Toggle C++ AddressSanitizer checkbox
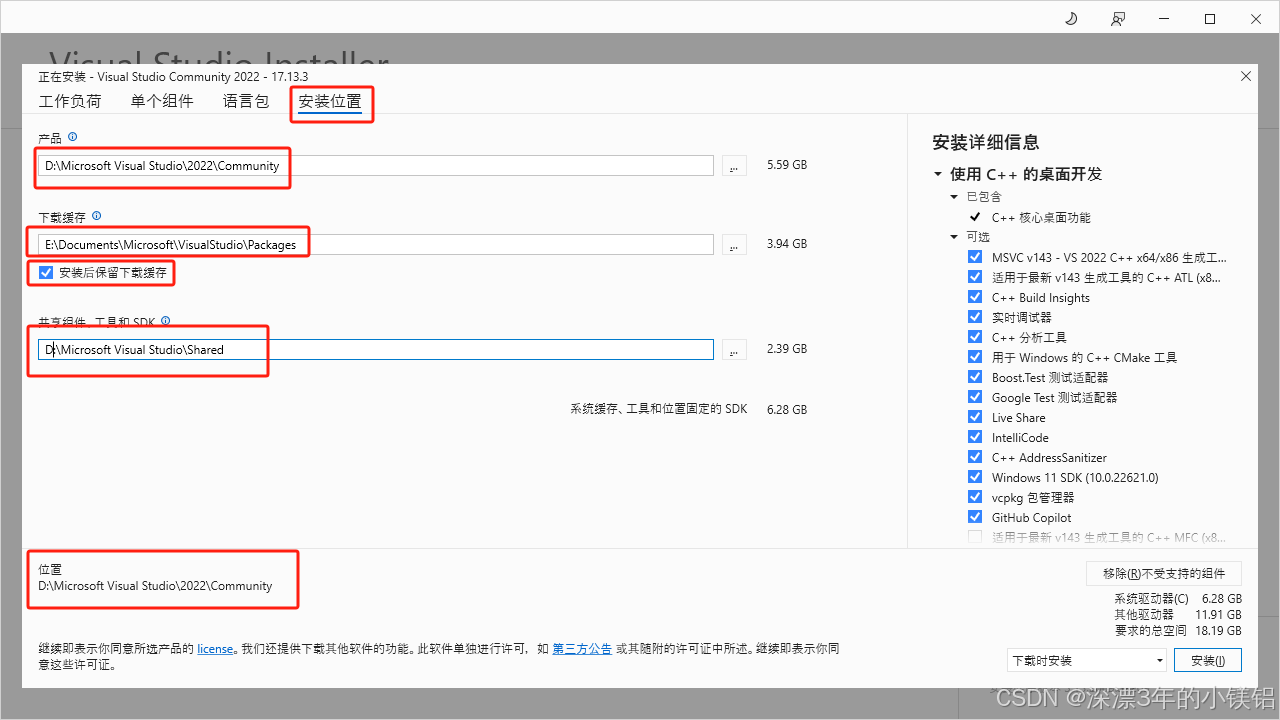 pyautogui.click(x=975, y=457)
